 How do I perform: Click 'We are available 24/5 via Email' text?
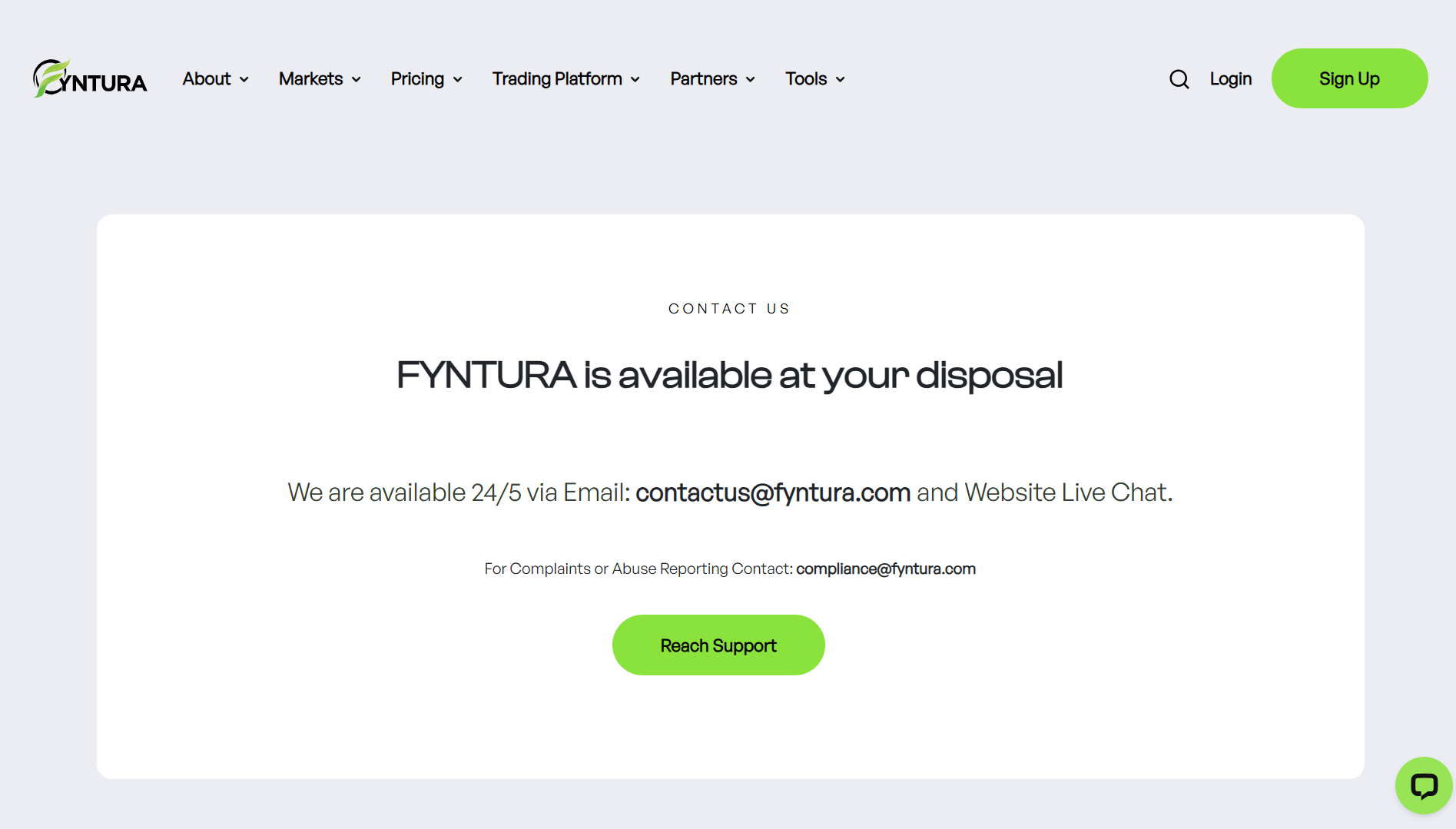[x=459, y=492]
